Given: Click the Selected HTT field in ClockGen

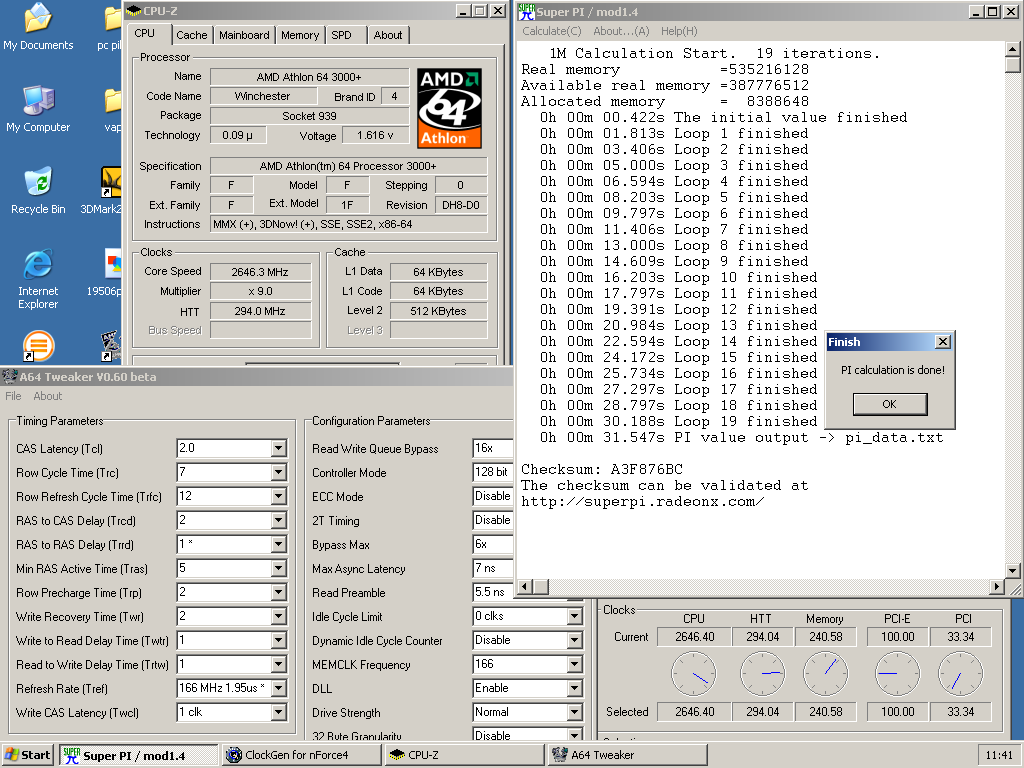Looking at the screenshot, I should (763, 712).
